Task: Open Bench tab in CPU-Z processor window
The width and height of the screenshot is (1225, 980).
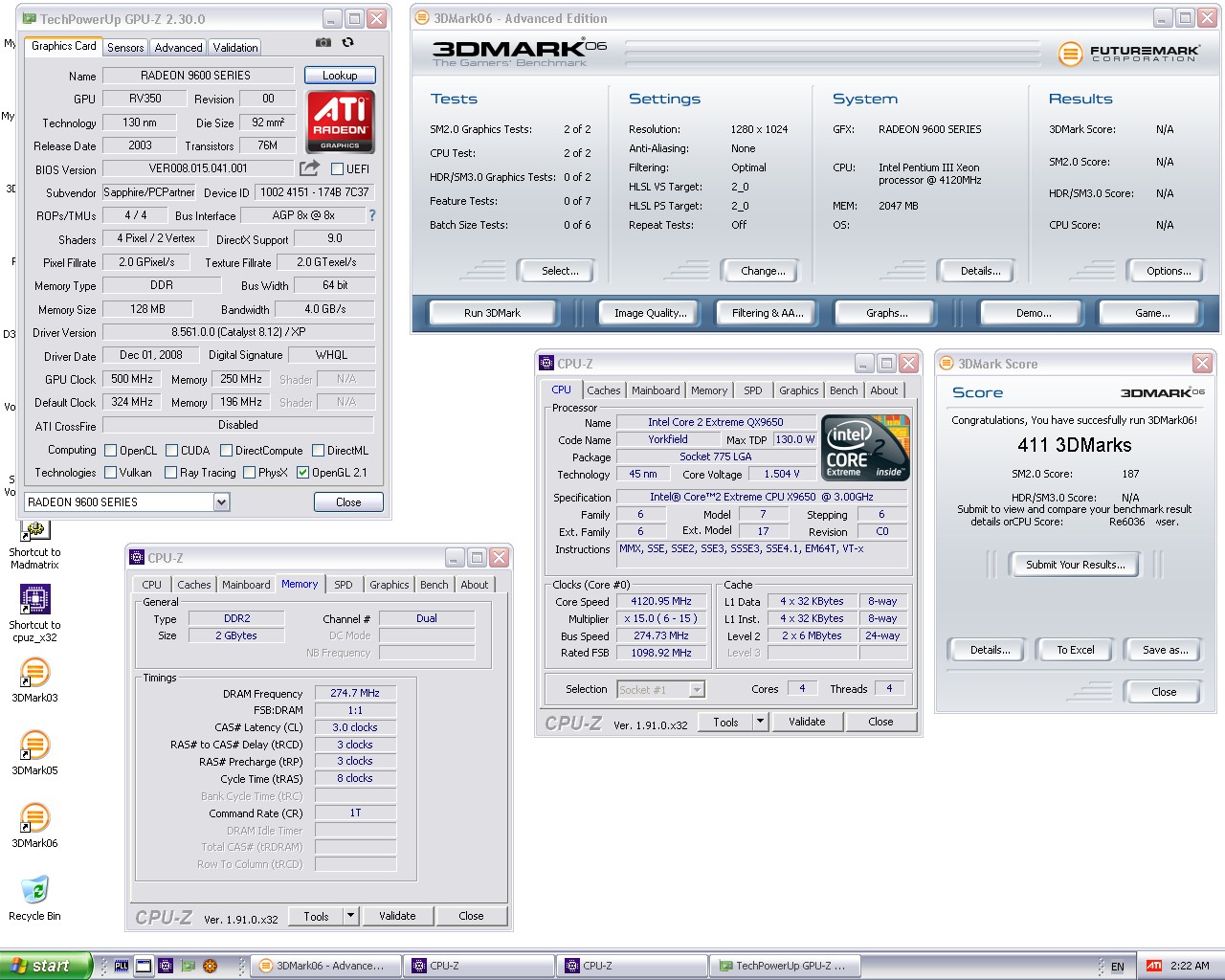Action: [x=844, y=390]
